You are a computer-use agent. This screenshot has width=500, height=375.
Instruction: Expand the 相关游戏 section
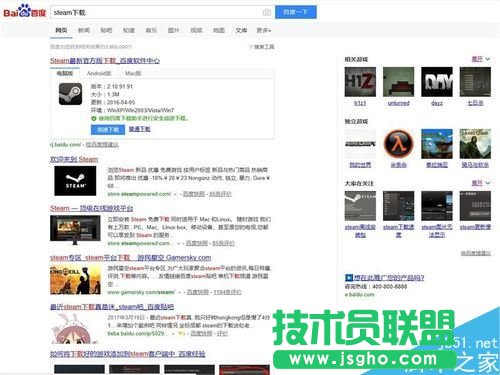481,59
